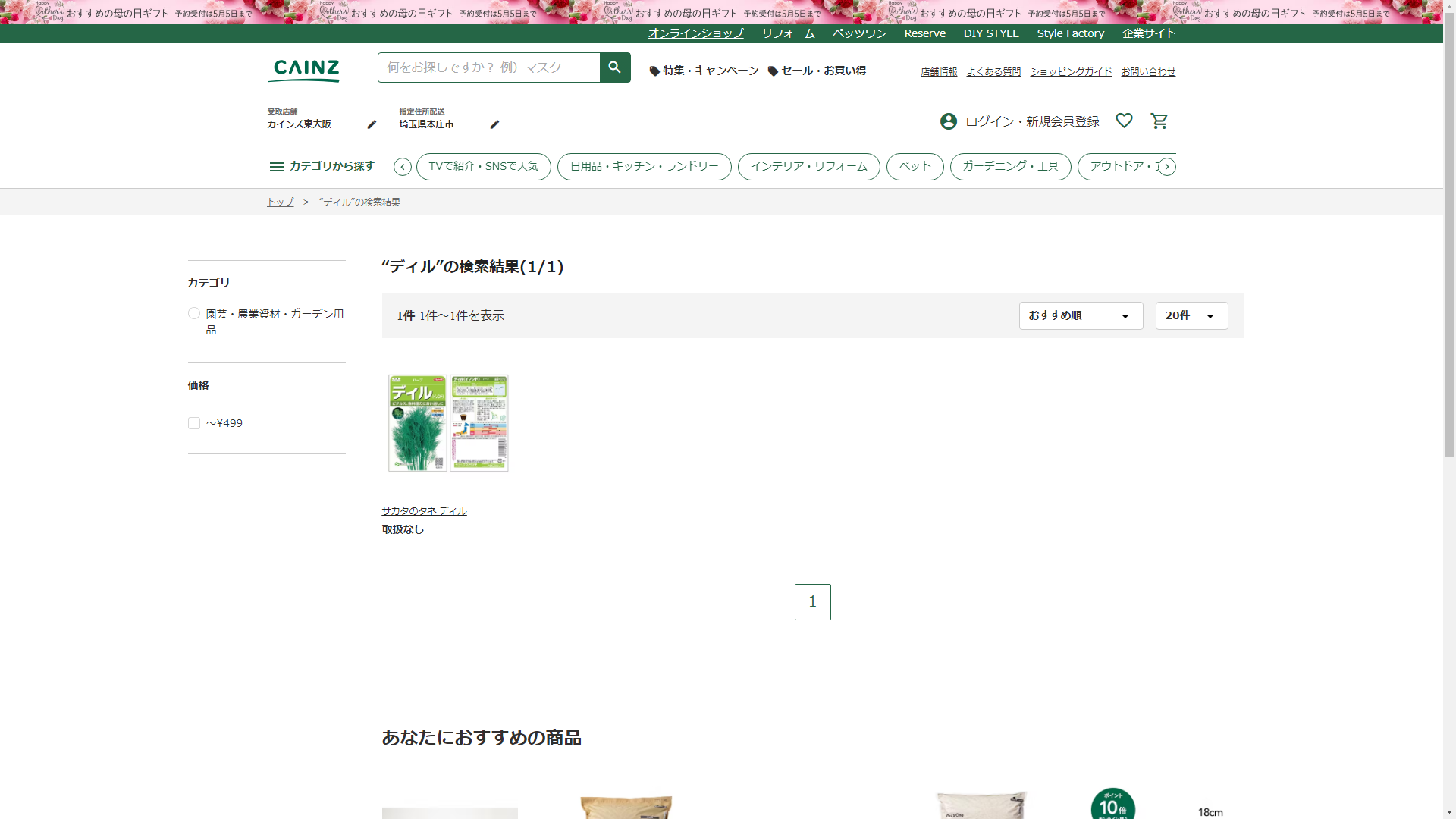Click the search input field
Viewport: 1456px width, 819px height.
488,67
